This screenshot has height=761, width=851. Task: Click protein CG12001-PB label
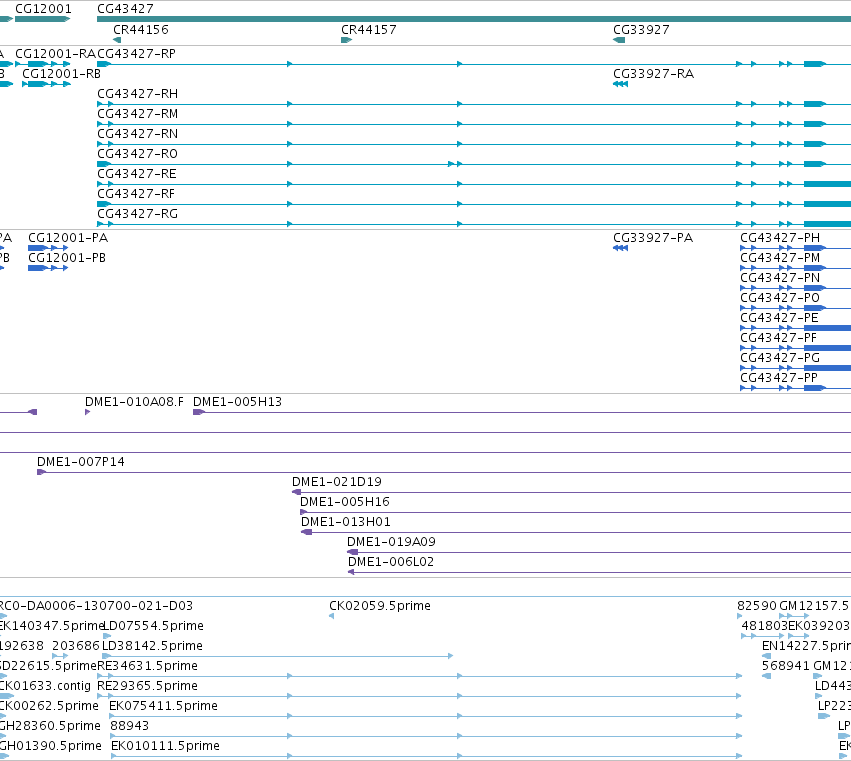[67, 258]
